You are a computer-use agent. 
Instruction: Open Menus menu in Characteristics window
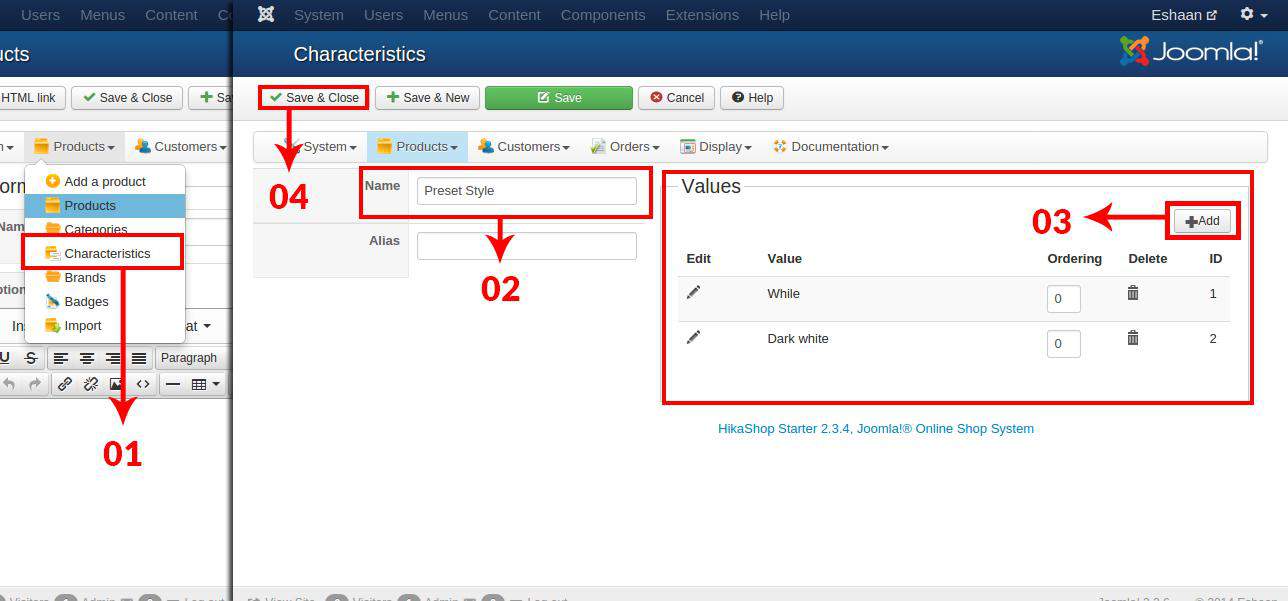coord(445,15)
